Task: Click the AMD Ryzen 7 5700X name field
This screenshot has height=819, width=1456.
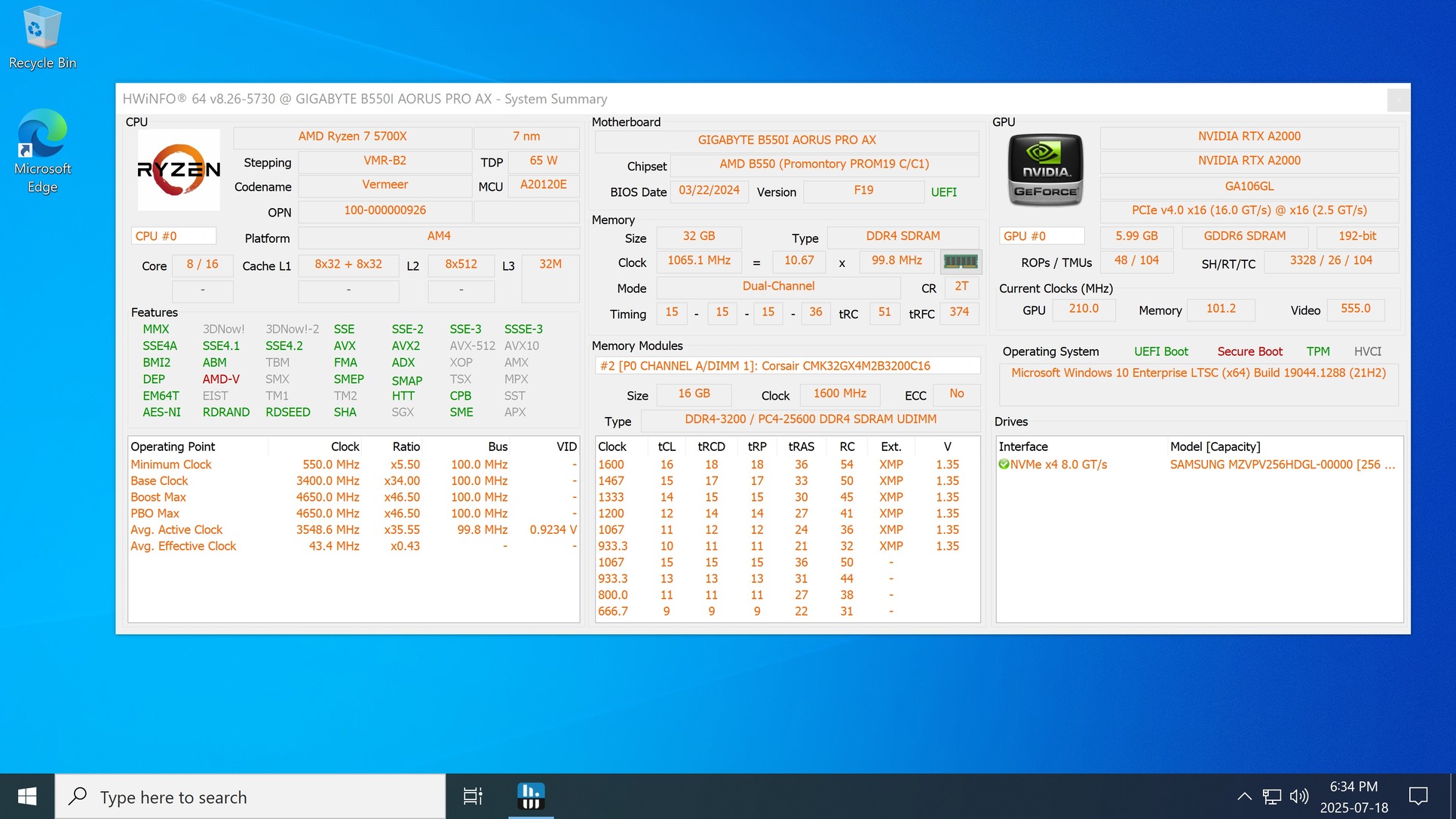Action: point(352,136)
